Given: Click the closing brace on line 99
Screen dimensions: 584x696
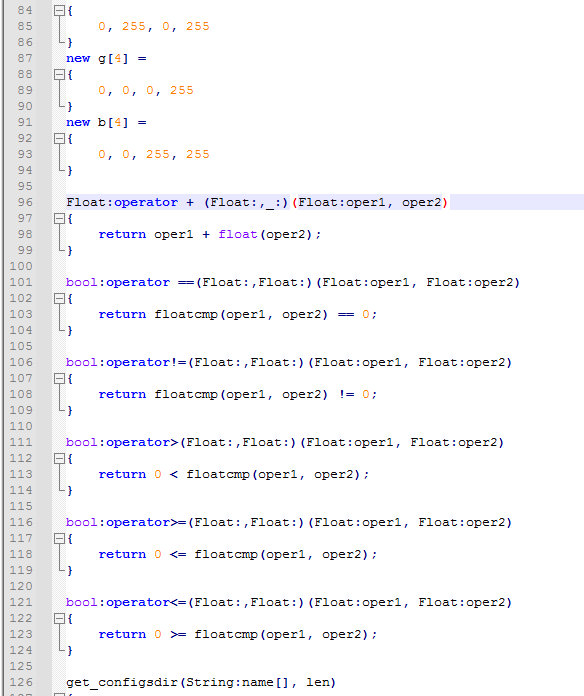Looking at the screenshot, I should click(70, 250).
